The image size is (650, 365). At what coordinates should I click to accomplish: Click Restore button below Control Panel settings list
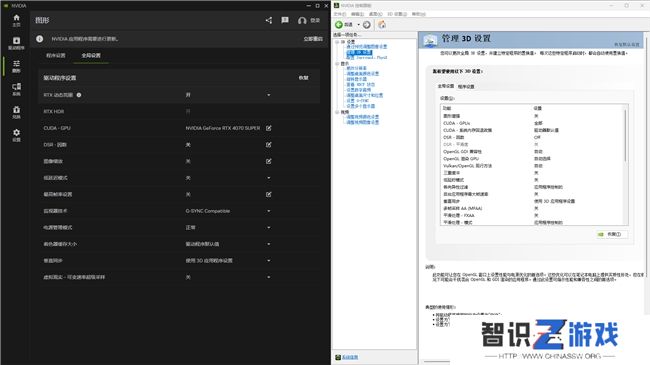coord(612,234)
